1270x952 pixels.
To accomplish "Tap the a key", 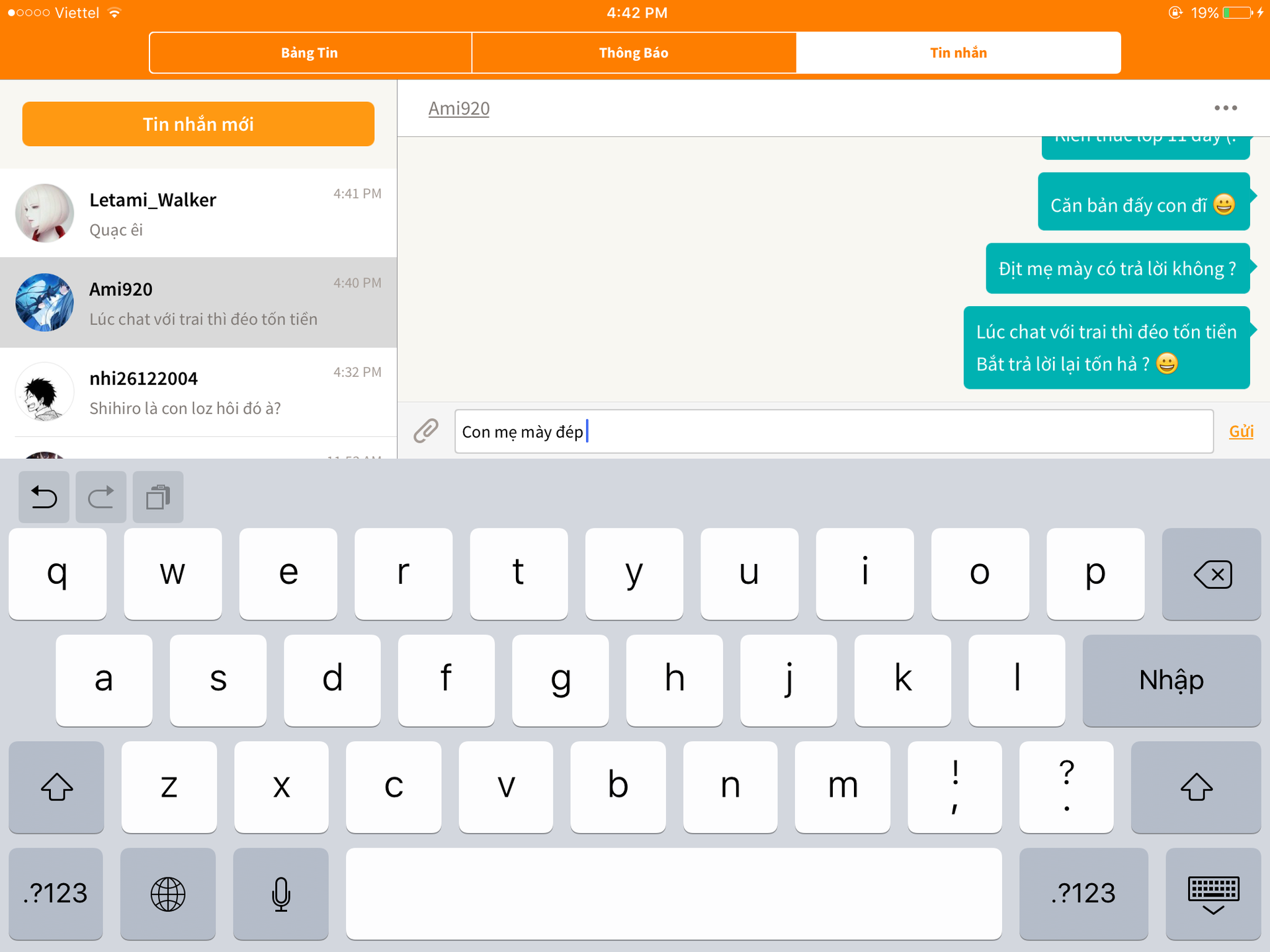I will click(104, 680).
